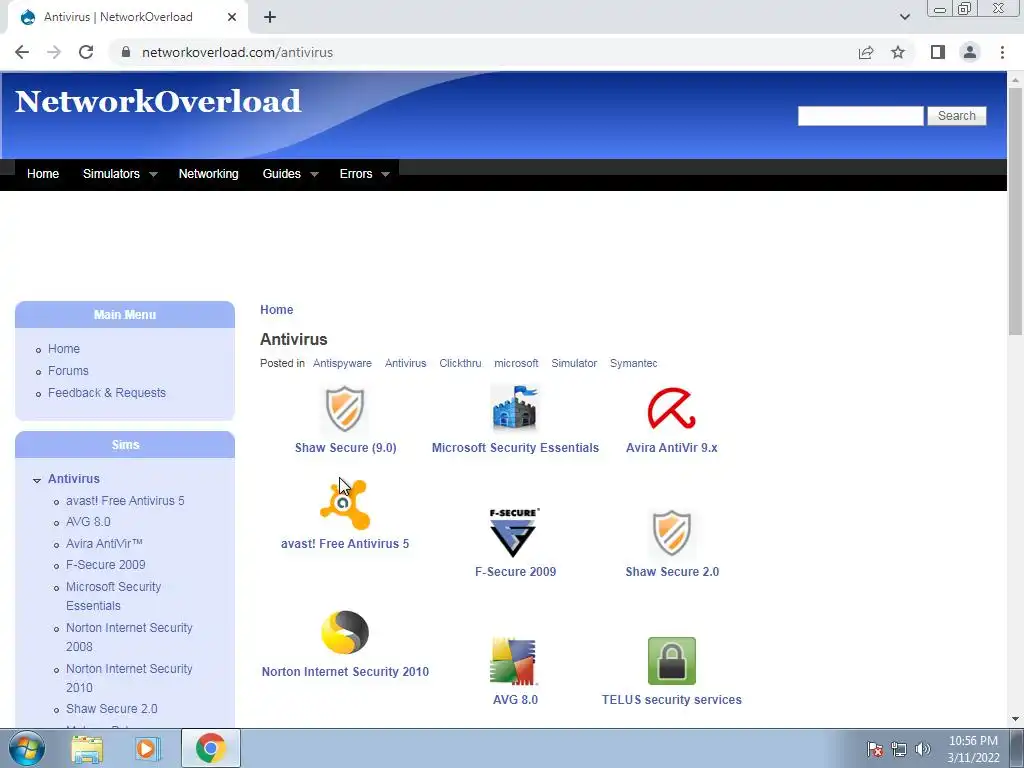This screenshot has width=1024, height=768.
Task: Open Forums in the Main Menu
Action: click(68, 370)
